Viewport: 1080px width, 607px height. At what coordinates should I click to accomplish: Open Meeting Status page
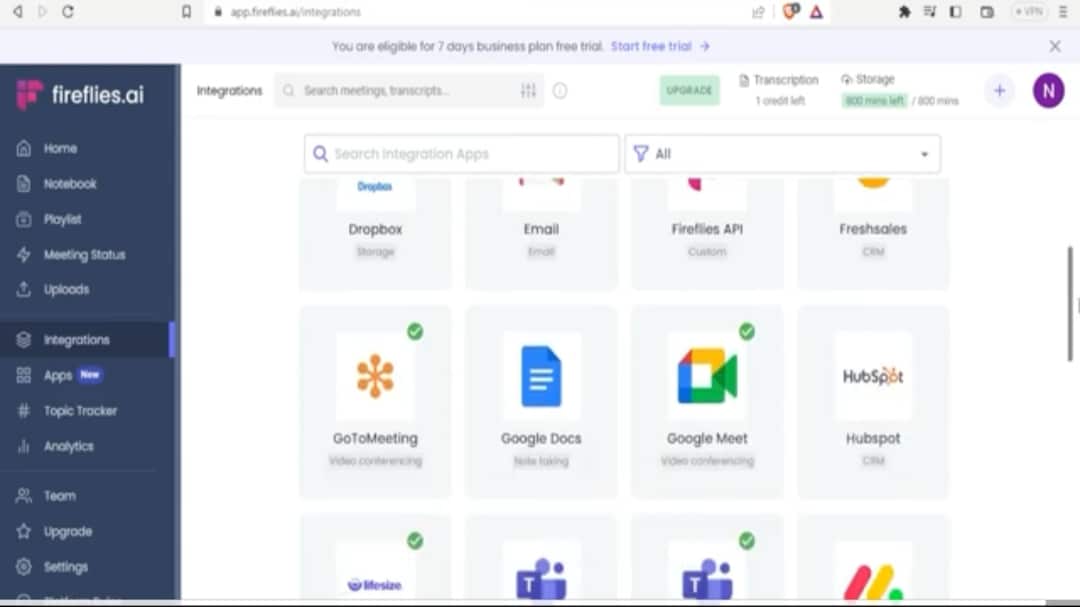84,255
